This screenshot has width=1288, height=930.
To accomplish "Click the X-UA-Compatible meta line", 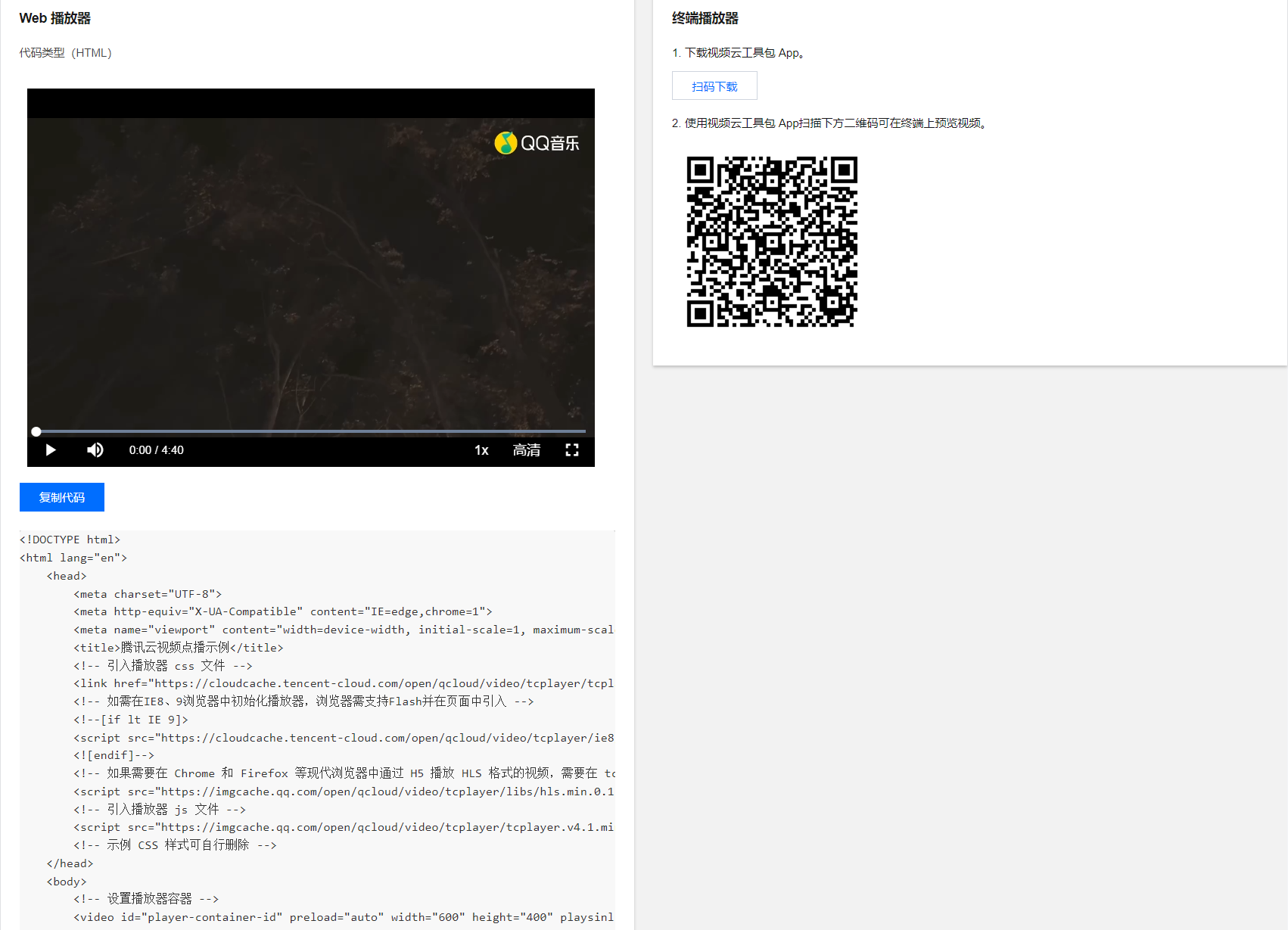I will [x=283, y=611].
